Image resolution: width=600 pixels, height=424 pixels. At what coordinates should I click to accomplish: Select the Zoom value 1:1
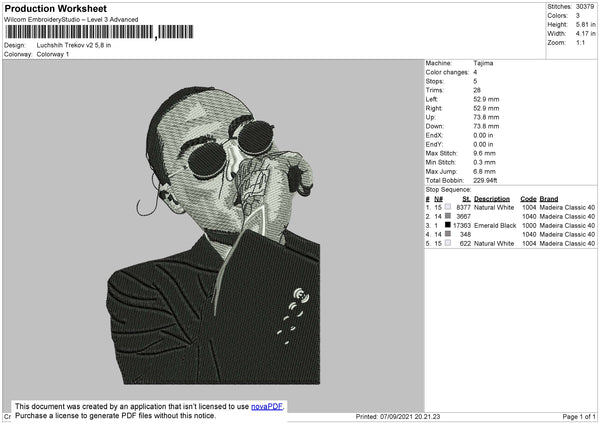580,42
